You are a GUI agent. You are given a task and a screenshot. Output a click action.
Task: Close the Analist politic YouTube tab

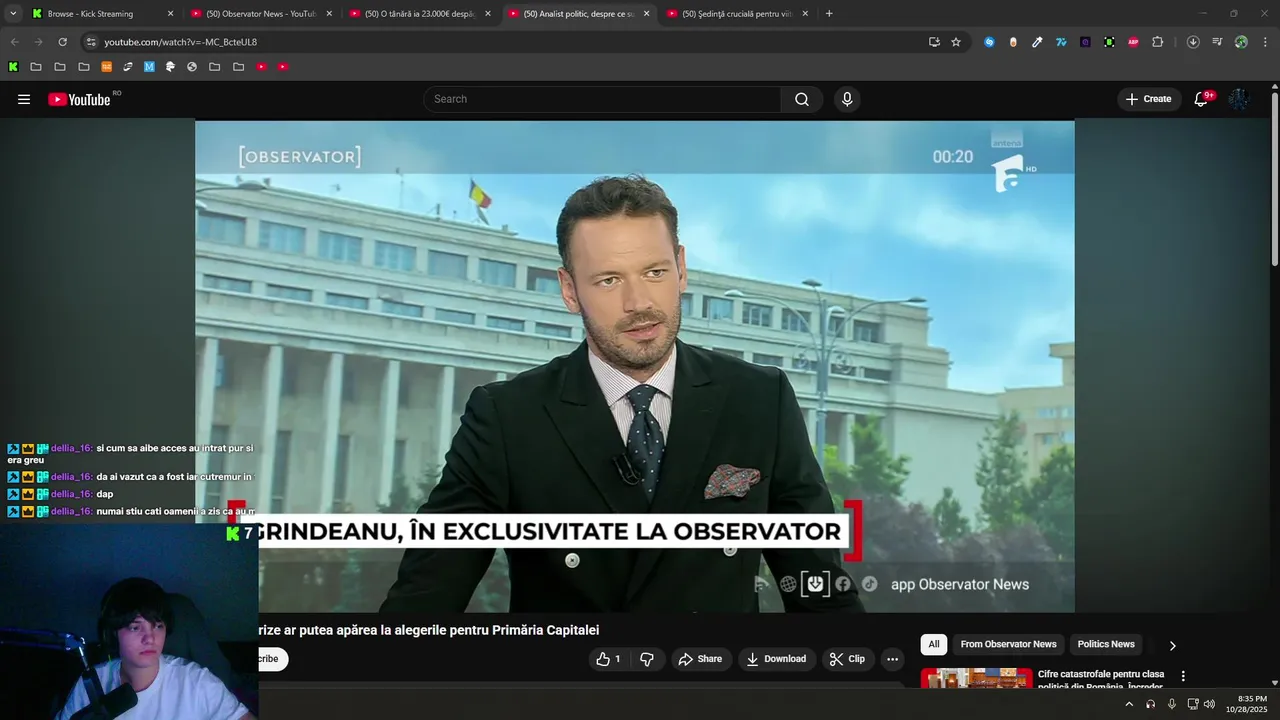click(x=646, y=14)
